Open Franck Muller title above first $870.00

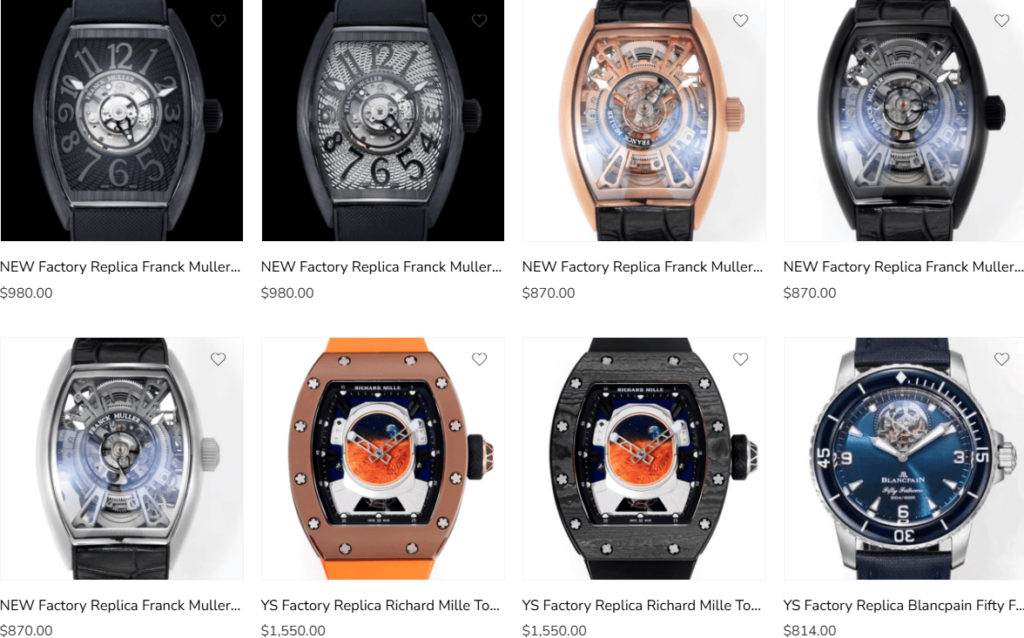643,266
